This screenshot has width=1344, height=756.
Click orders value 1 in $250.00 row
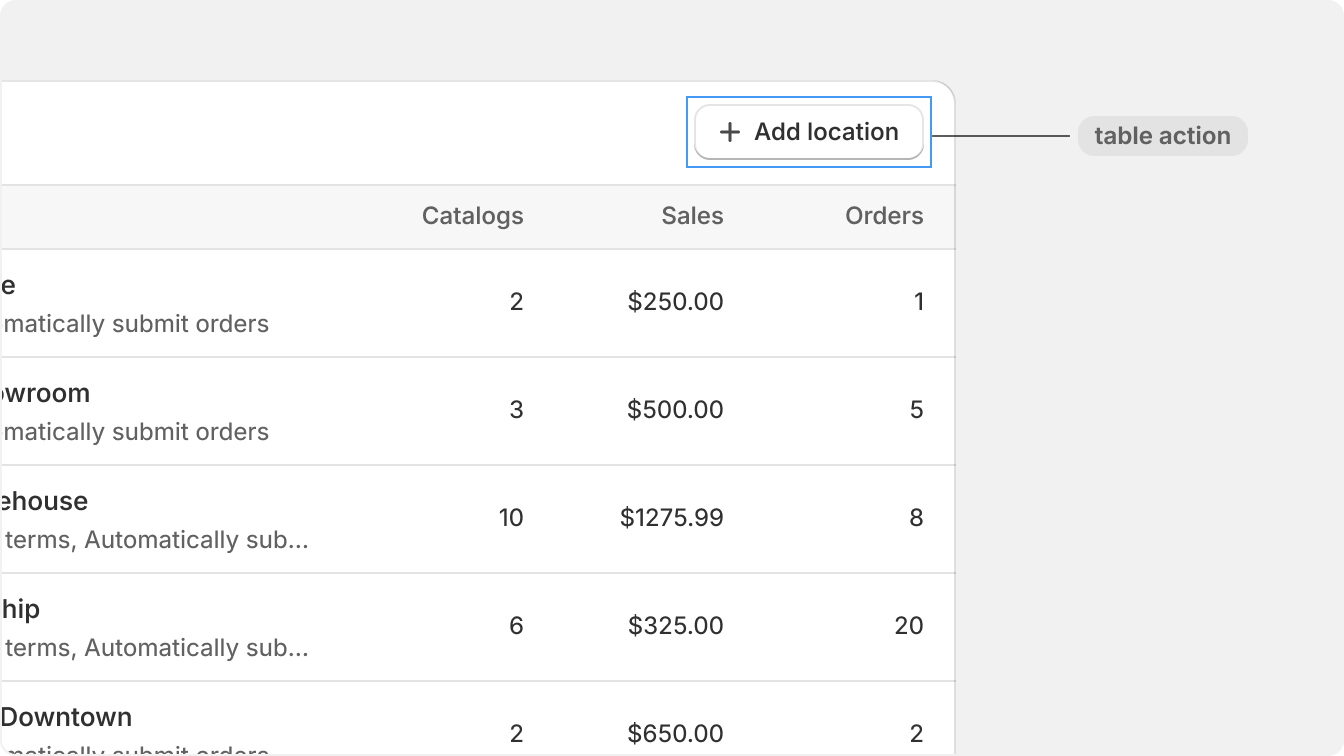pyautogui.click(x=919, y=302)
